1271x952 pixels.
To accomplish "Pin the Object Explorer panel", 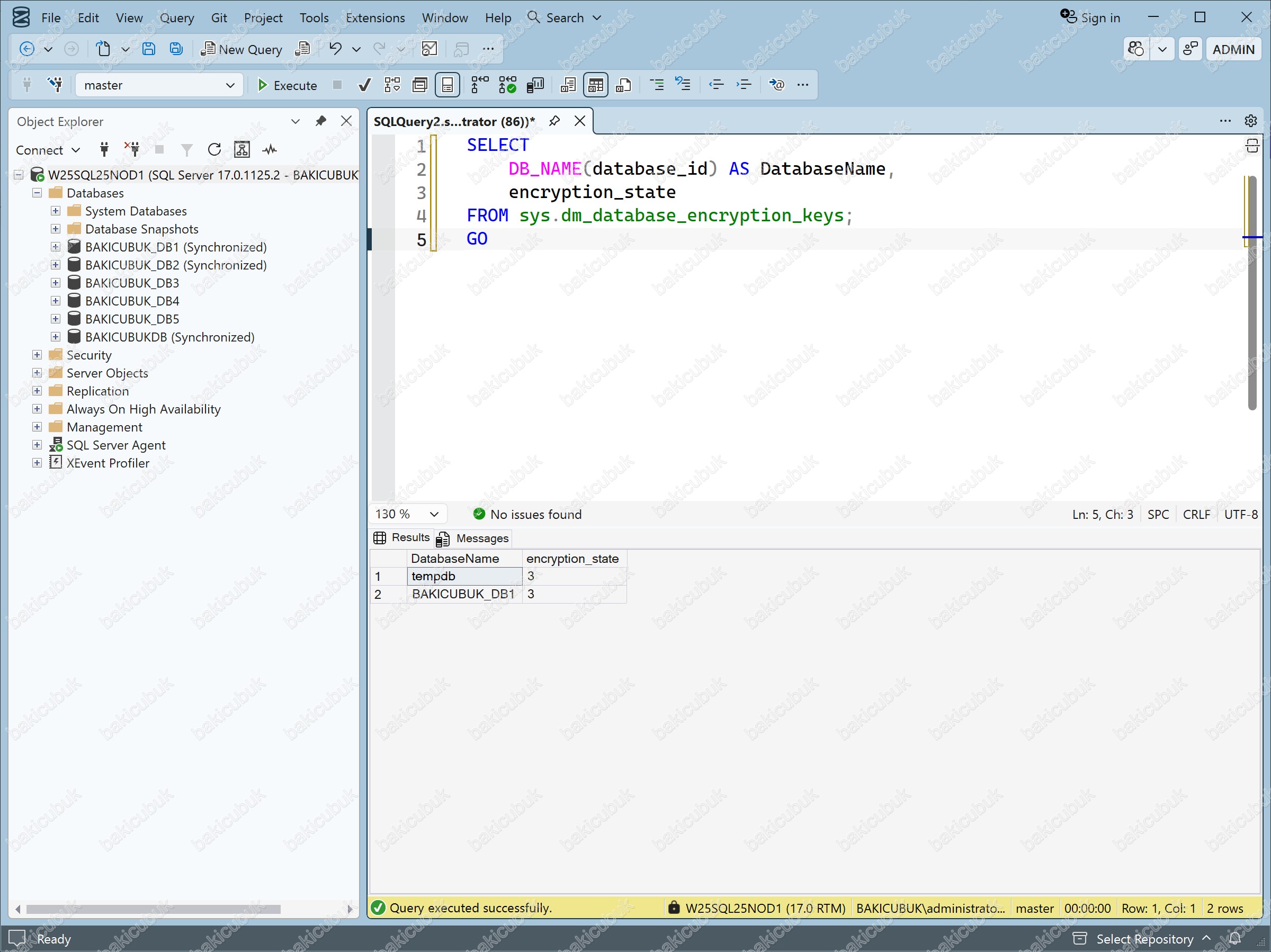I will 320,121.
